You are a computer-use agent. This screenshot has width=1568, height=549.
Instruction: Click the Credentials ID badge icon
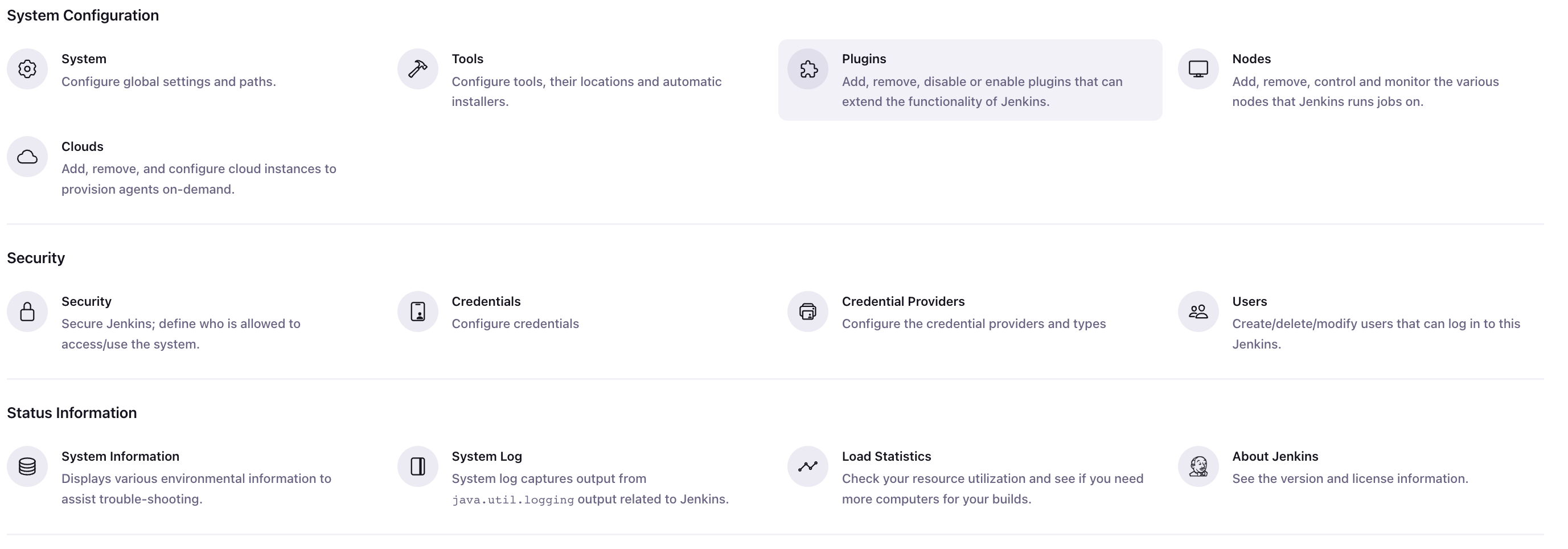click(x=417, y=312)
